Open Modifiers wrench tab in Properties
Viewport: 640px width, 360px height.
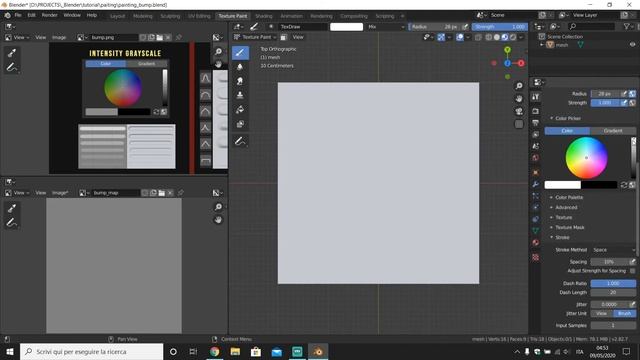[x=536, y=184]
